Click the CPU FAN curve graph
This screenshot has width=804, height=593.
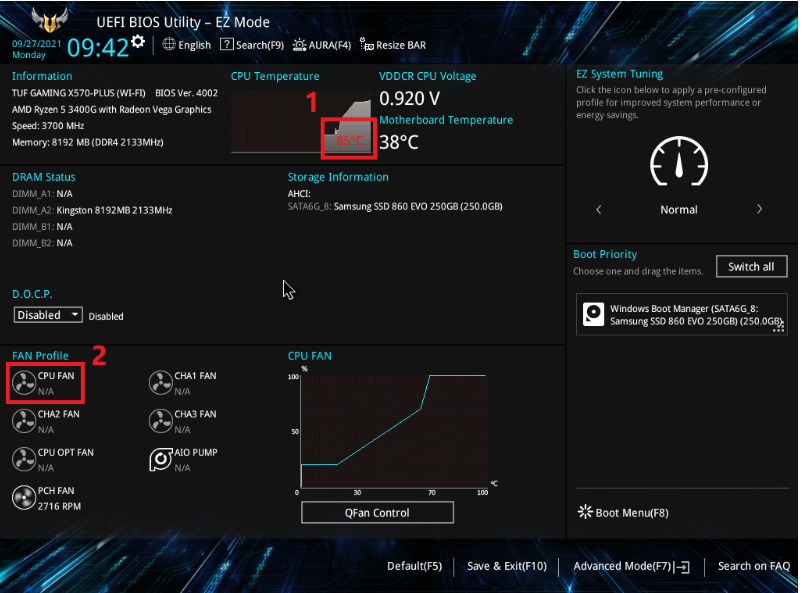[x=393, y=431]
